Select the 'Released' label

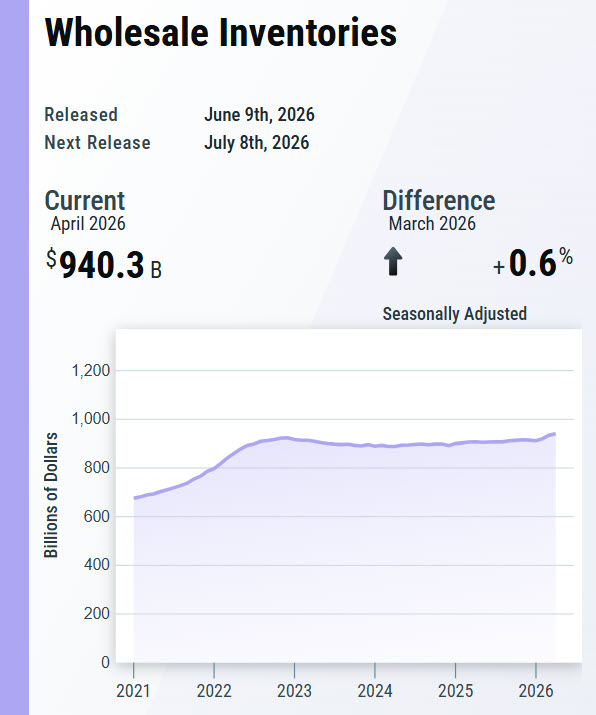tap(81, 114)
